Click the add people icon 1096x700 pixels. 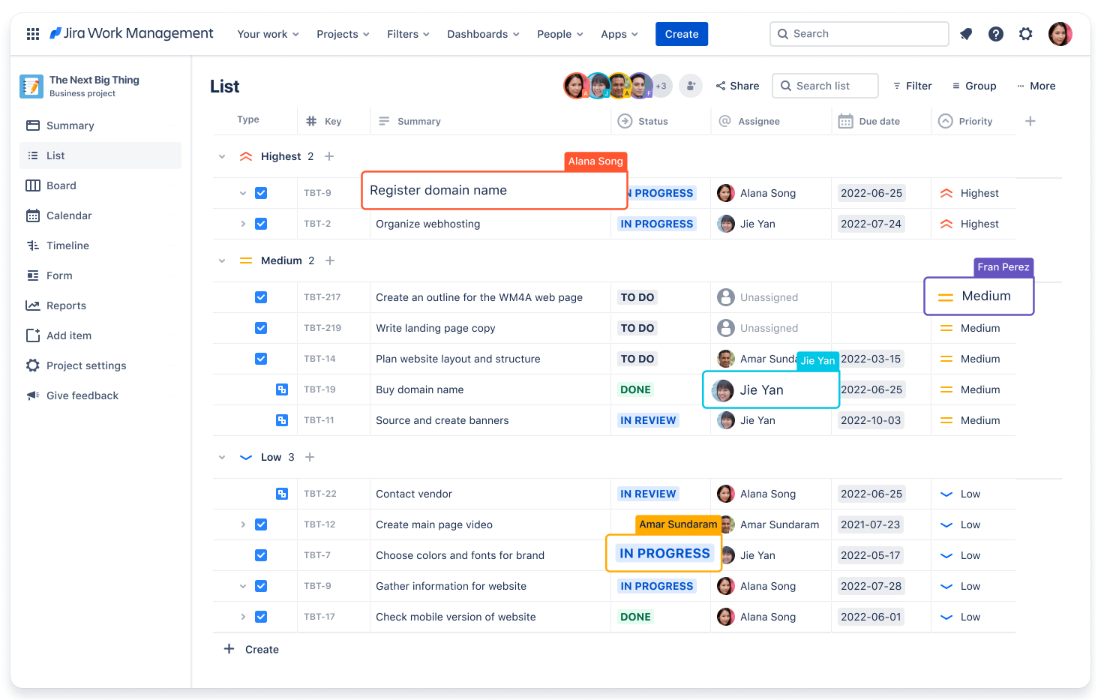(x=691, y=86)
